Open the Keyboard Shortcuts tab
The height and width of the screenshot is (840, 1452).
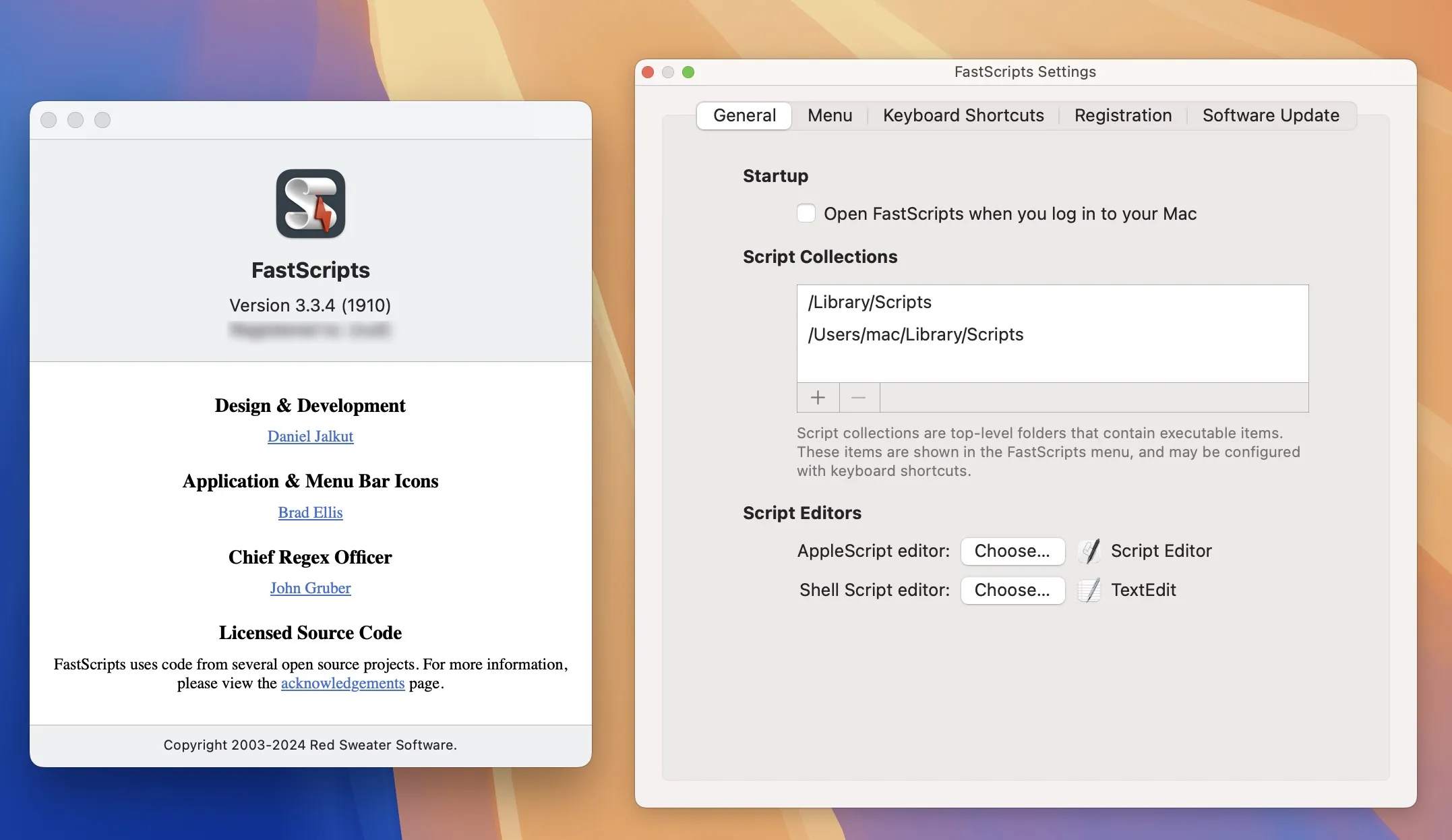coord(963,115)
